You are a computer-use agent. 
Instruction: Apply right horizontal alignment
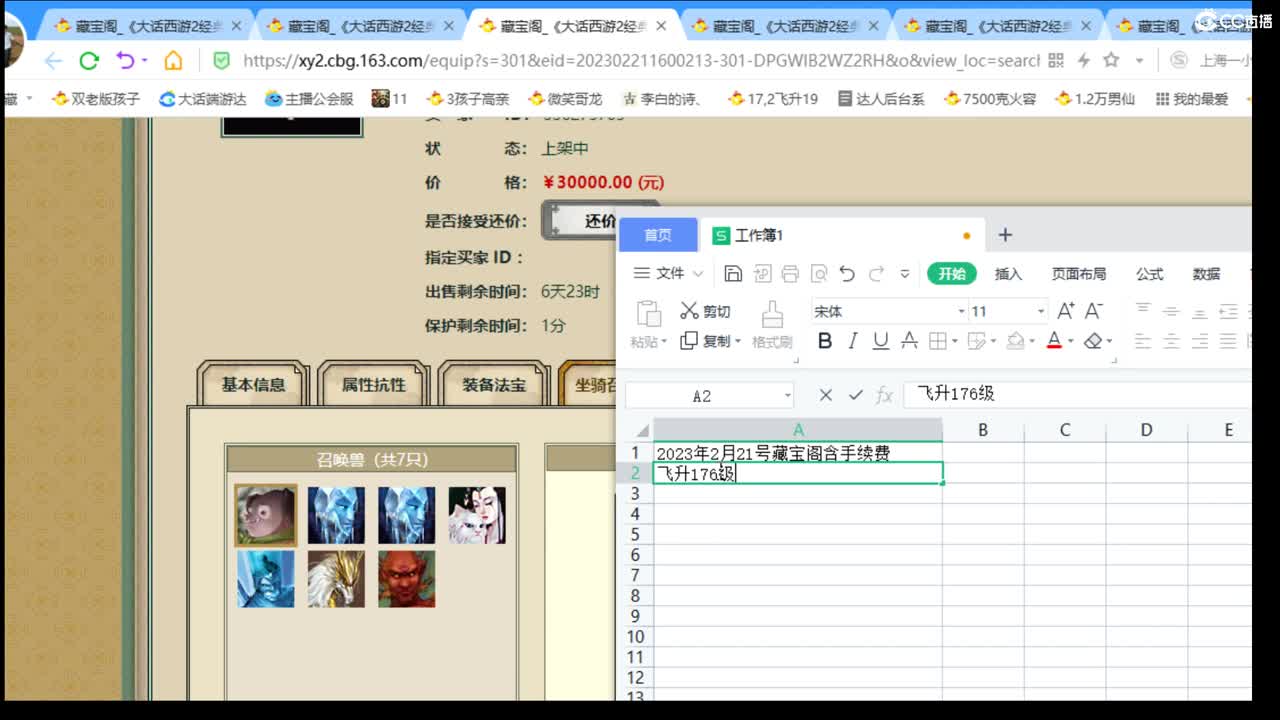point(1200,341)
